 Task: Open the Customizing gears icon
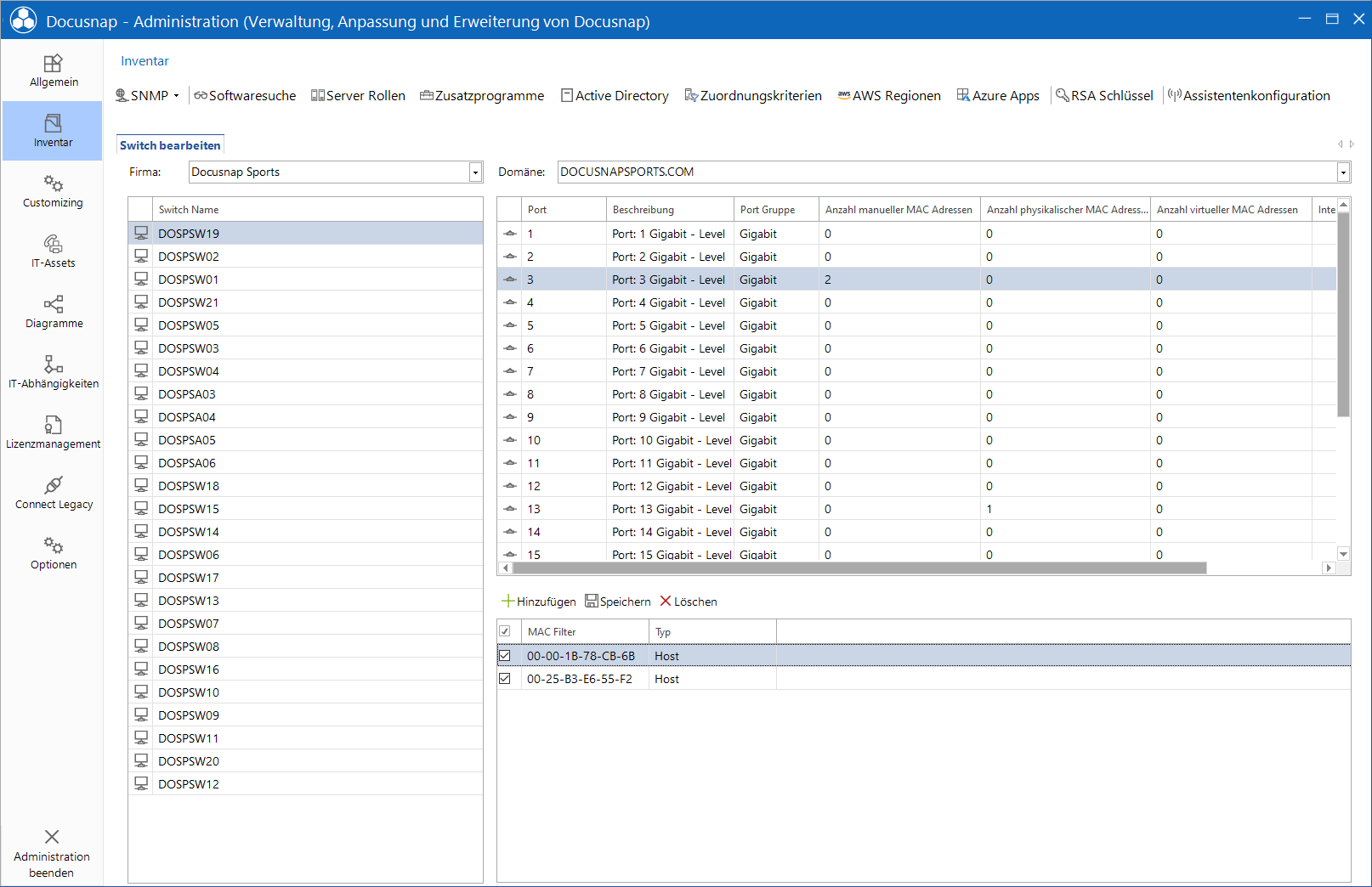tap(53, 184)
